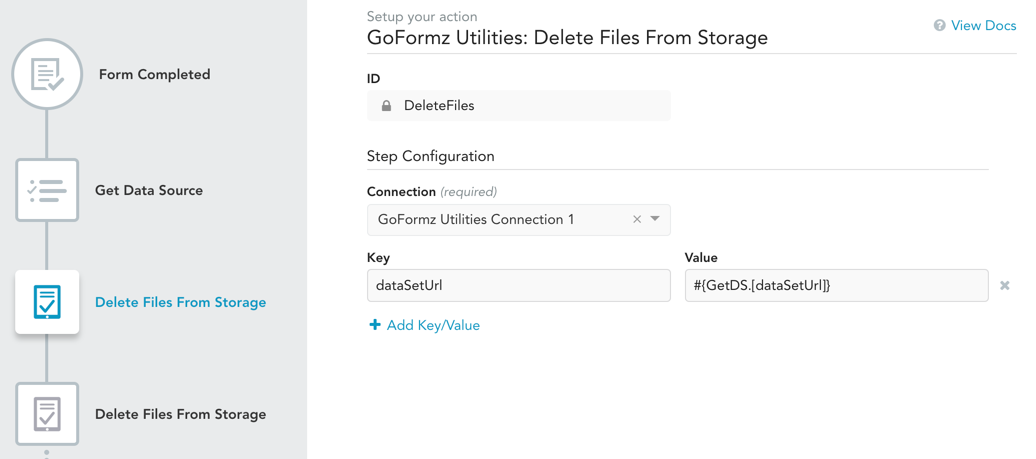The height and width of the screenshot is (459, 1036).
Task: Remove the dataSetUrl key/value row
Action: (1005, 286)
